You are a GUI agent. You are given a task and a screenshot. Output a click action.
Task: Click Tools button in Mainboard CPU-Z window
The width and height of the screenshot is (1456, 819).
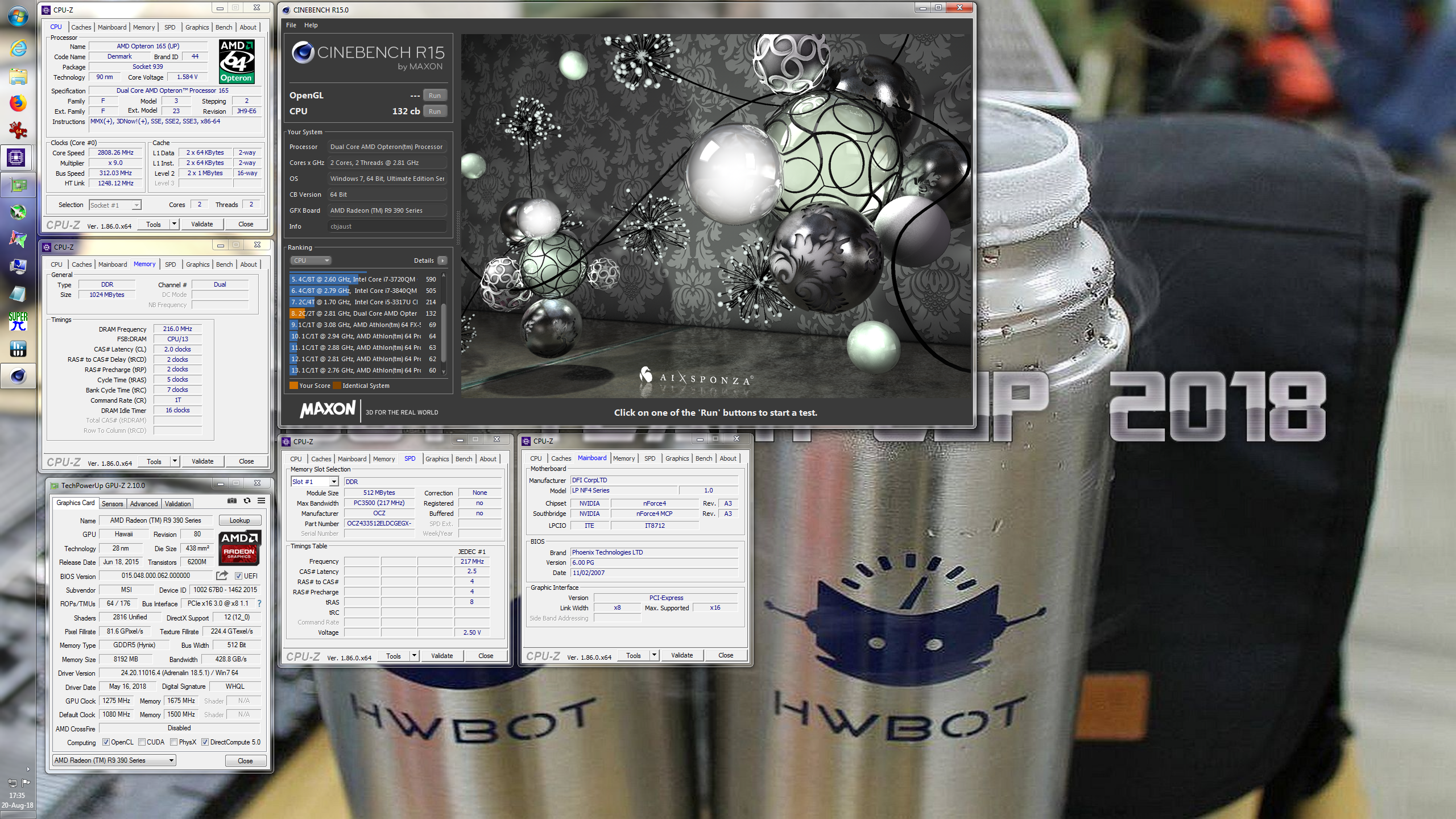tap(633, 655)
